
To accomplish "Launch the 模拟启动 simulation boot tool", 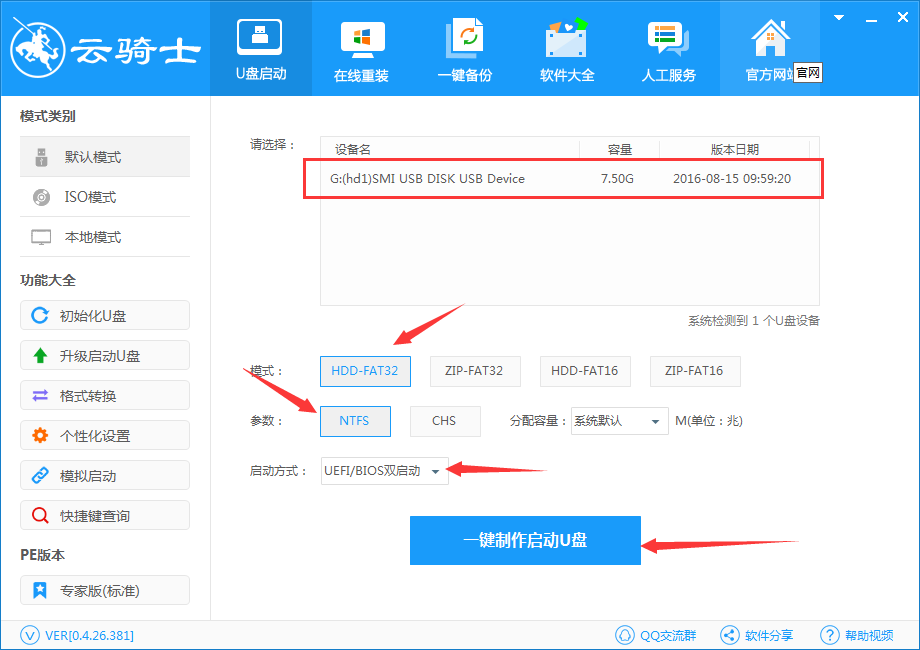I will tap(104, 475).
